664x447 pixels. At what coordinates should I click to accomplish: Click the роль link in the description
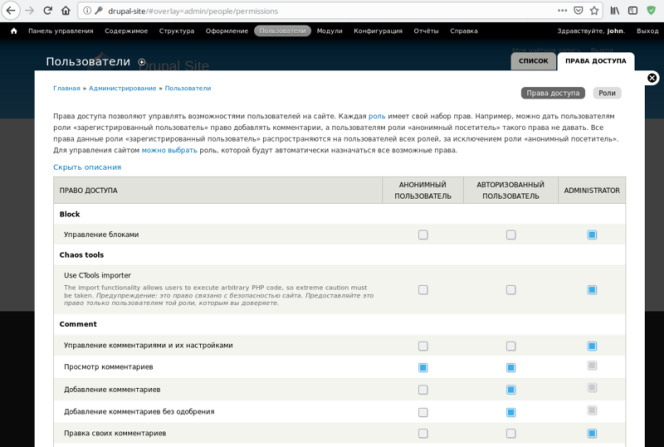pyautogui.click(x=376, y=116)
